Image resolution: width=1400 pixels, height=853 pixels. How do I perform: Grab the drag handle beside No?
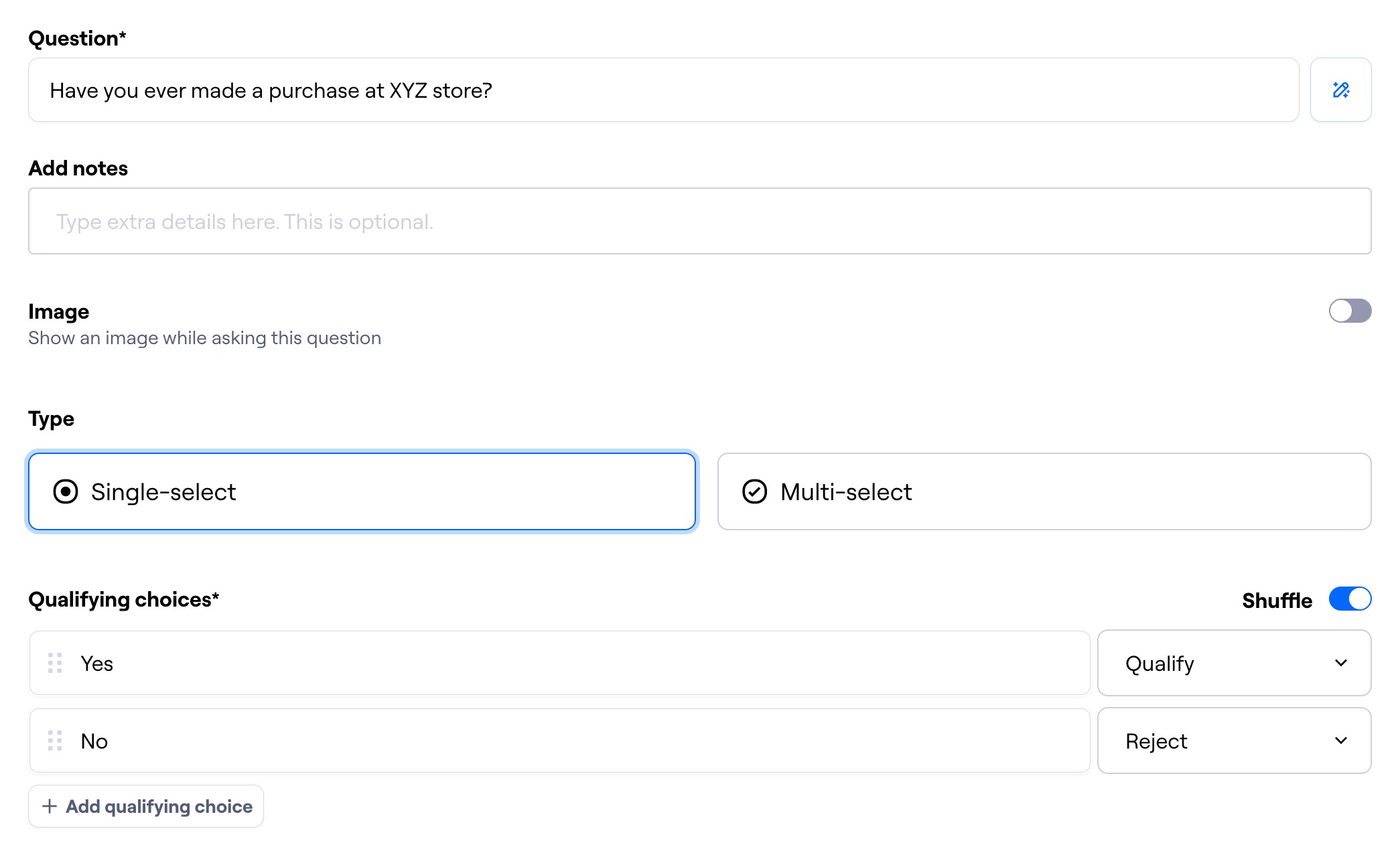point(55,741)
